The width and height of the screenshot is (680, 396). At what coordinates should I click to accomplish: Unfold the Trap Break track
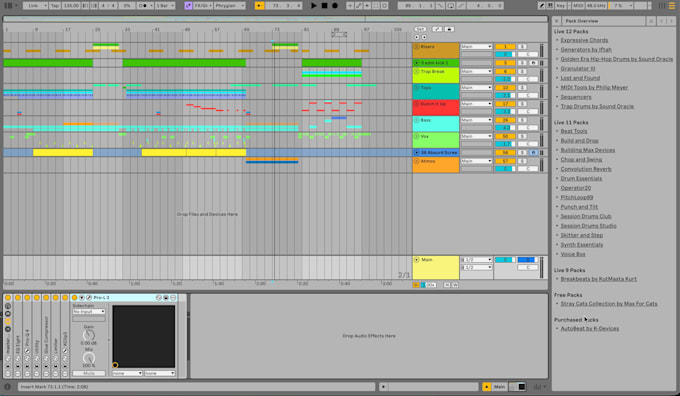(x=417, y=71)
